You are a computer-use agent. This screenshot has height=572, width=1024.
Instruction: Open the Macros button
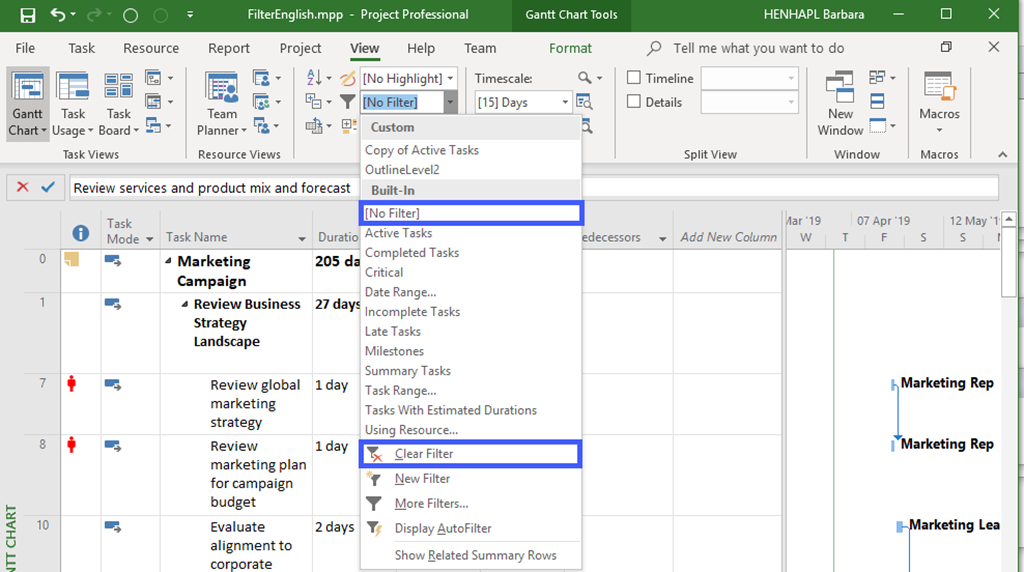click(939, 102)
